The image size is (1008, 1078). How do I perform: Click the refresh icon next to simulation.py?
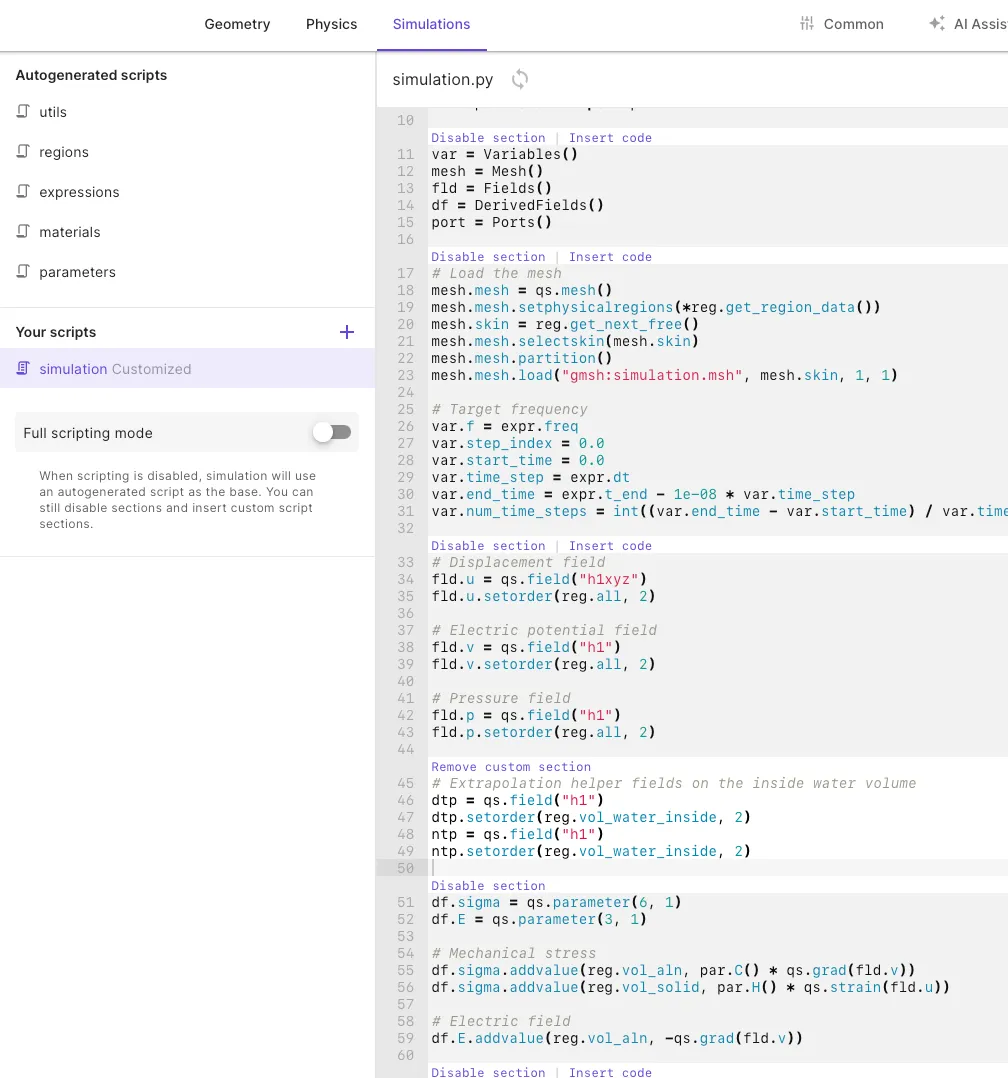point(520,79)
